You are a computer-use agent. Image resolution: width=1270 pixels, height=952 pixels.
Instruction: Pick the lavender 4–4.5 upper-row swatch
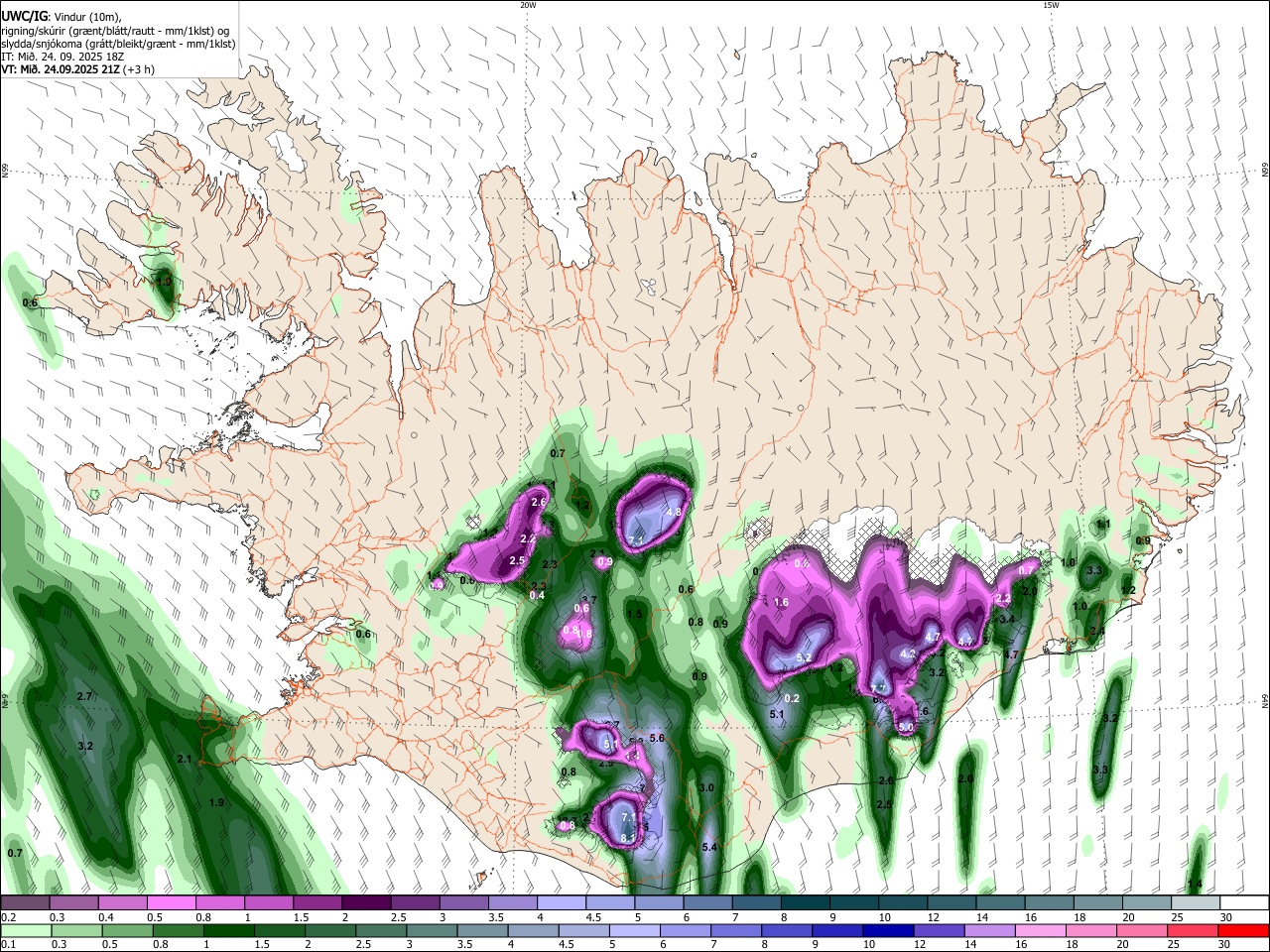pyautogui.click(x=560, y=902)
